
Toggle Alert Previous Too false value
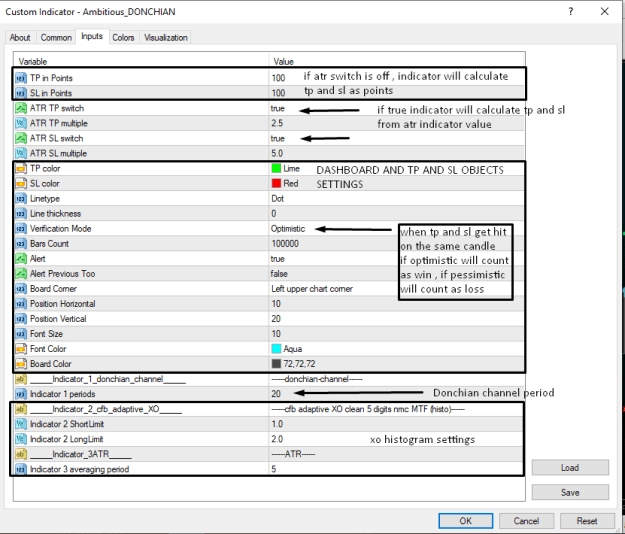coord(279,274)
